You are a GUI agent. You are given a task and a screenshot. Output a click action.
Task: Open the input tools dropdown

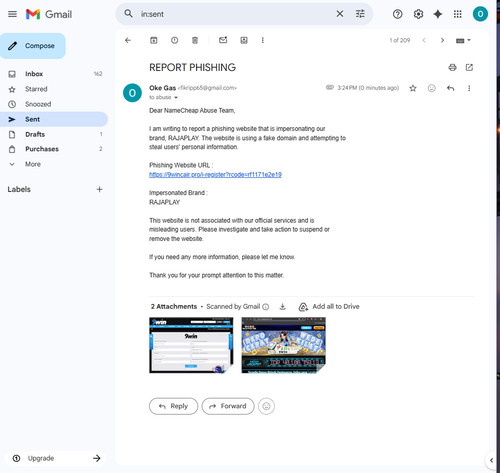(463, 40)
